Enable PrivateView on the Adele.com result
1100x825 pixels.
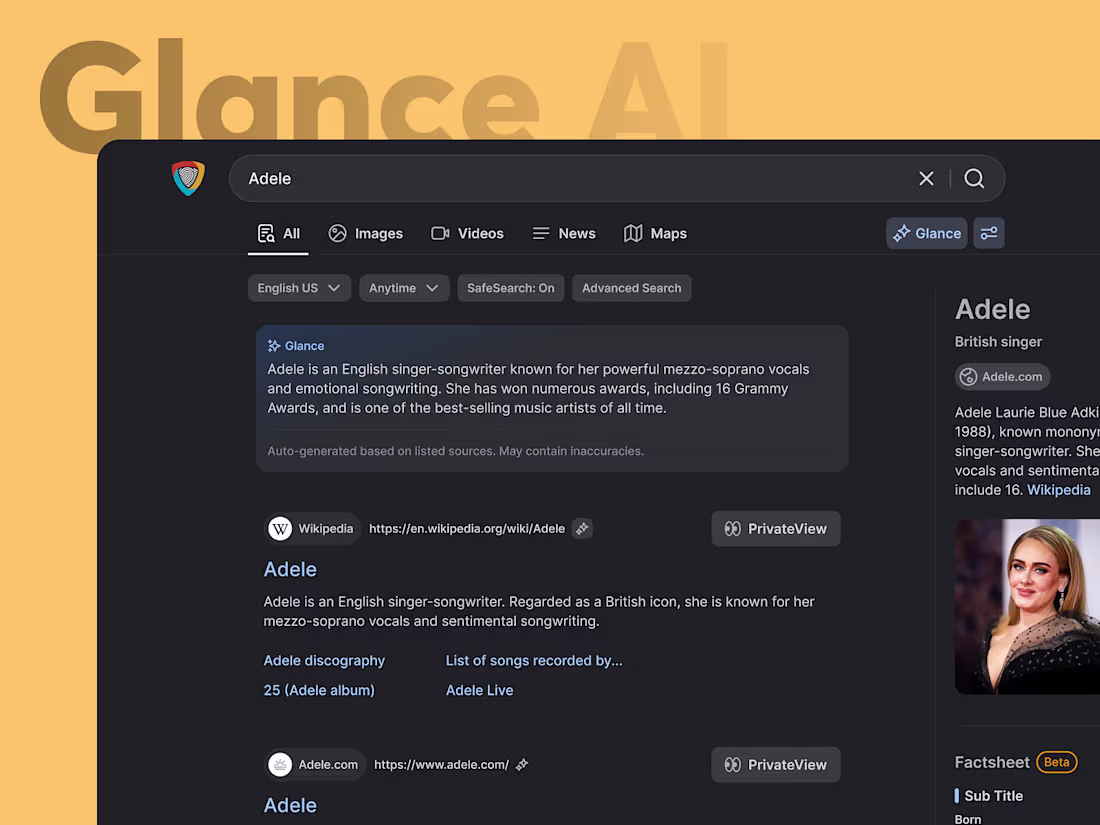pyautogui.click(x=775, y=764)
